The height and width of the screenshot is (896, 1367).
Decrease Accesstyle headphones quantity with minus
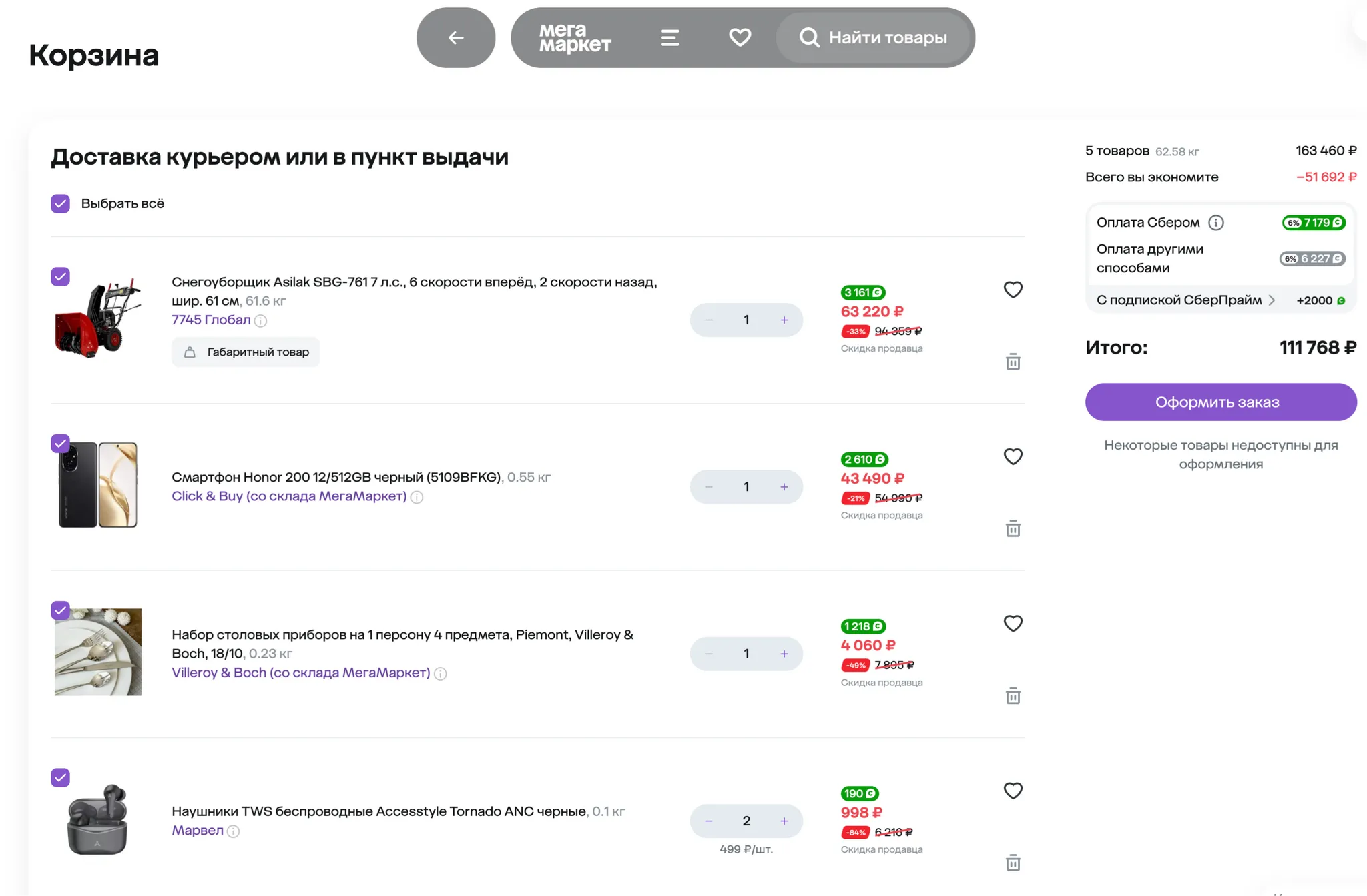coord(709,821)
